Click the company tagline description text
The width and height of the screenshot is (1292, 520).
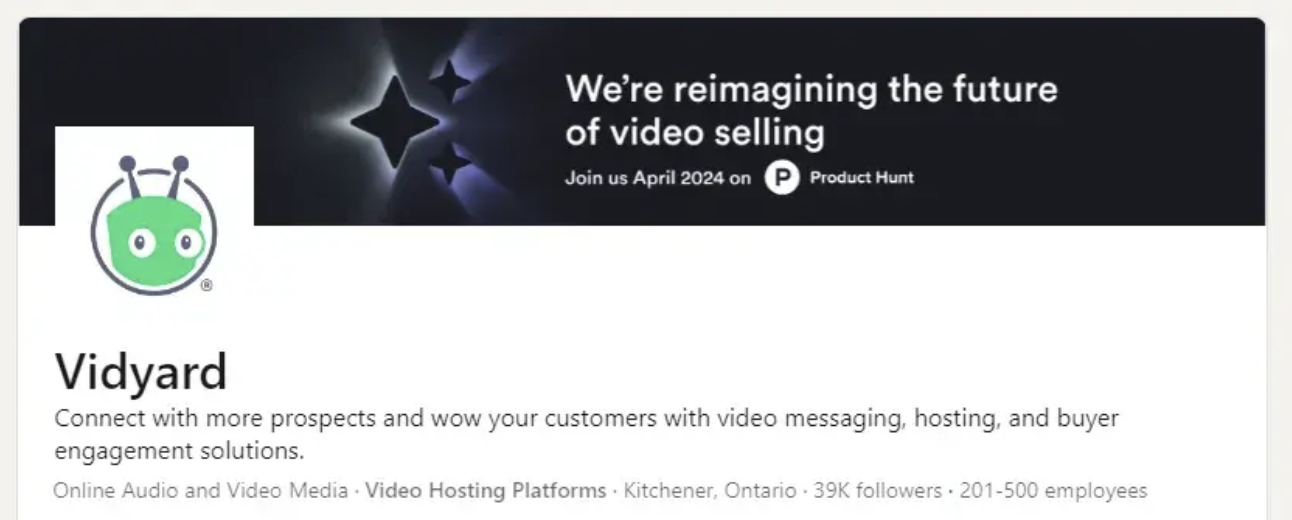[x=586, y=434]
